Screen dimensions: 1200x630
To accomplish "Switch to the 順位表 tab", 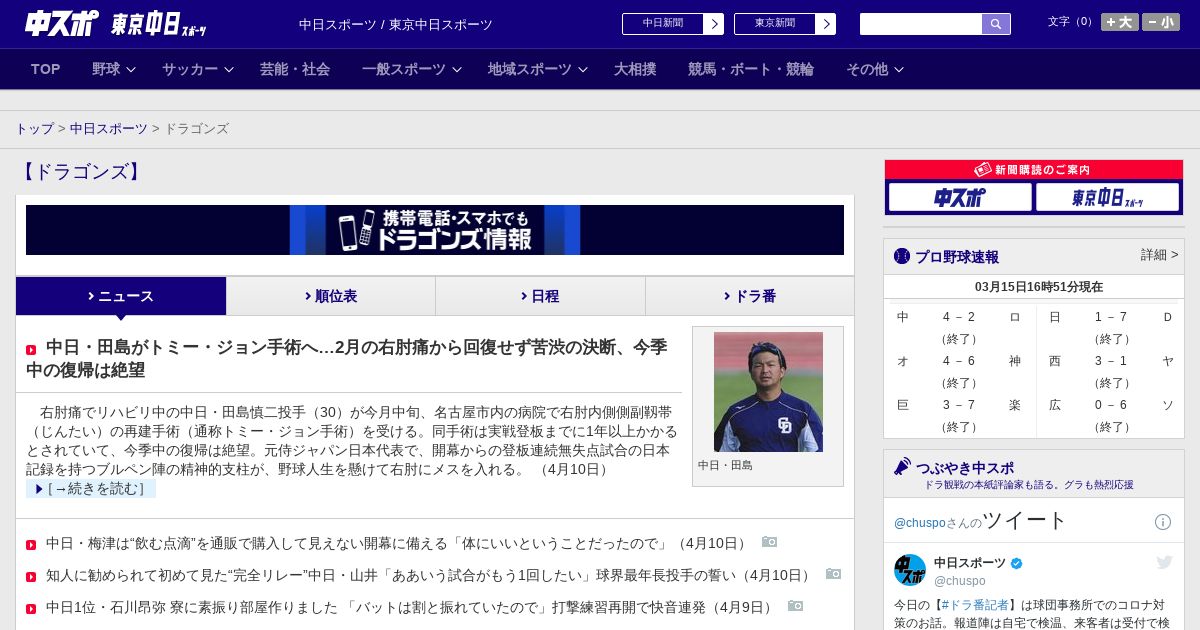I will pyautogui.click(x=331, y=296).
